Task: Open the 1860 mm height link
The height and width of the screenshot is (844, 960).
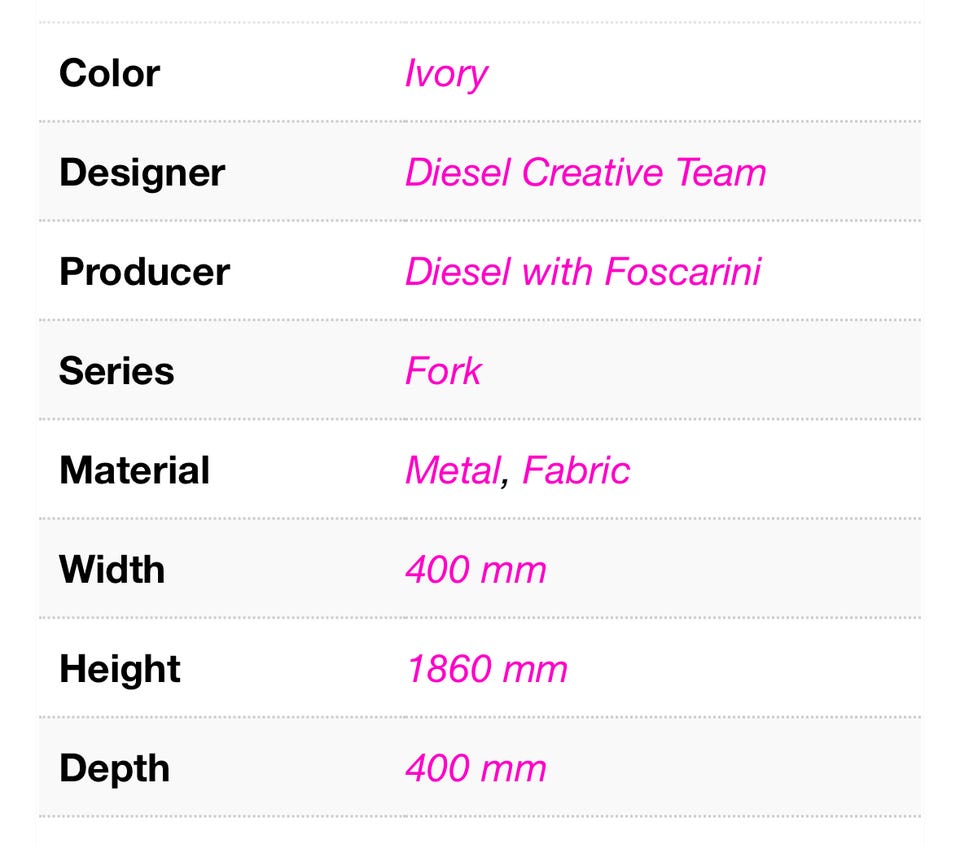Action: (x=486, y=669)
